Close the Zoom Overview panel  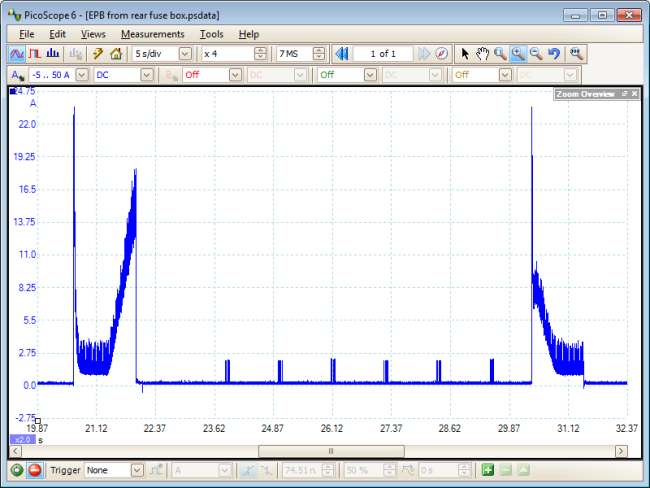(634, 93)
